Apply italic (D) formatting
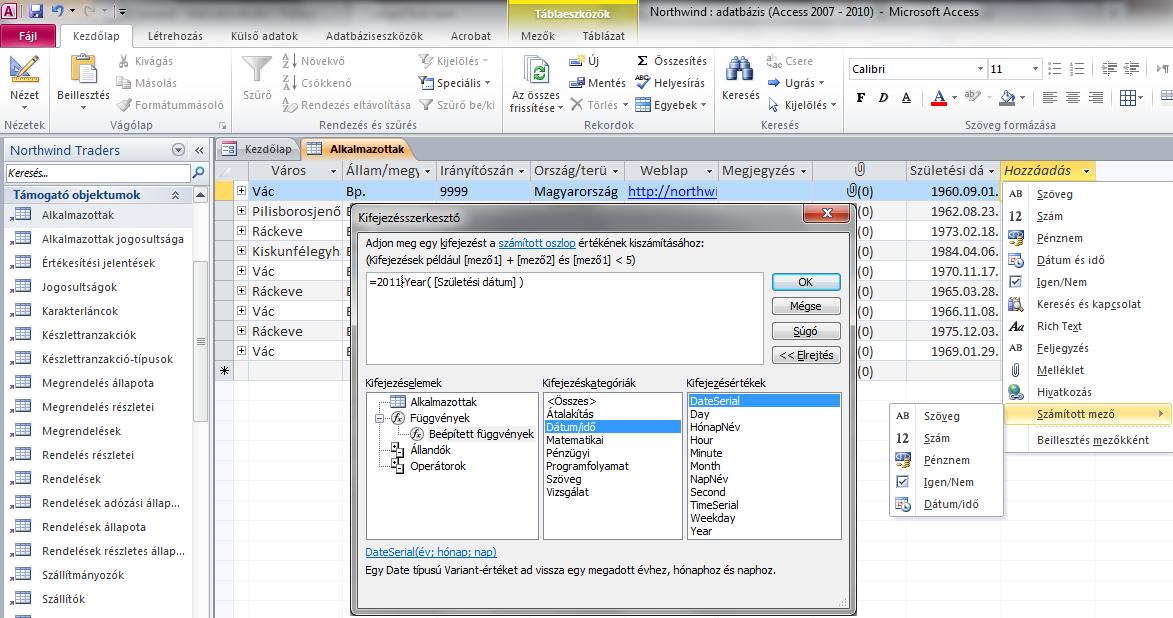 883,97
